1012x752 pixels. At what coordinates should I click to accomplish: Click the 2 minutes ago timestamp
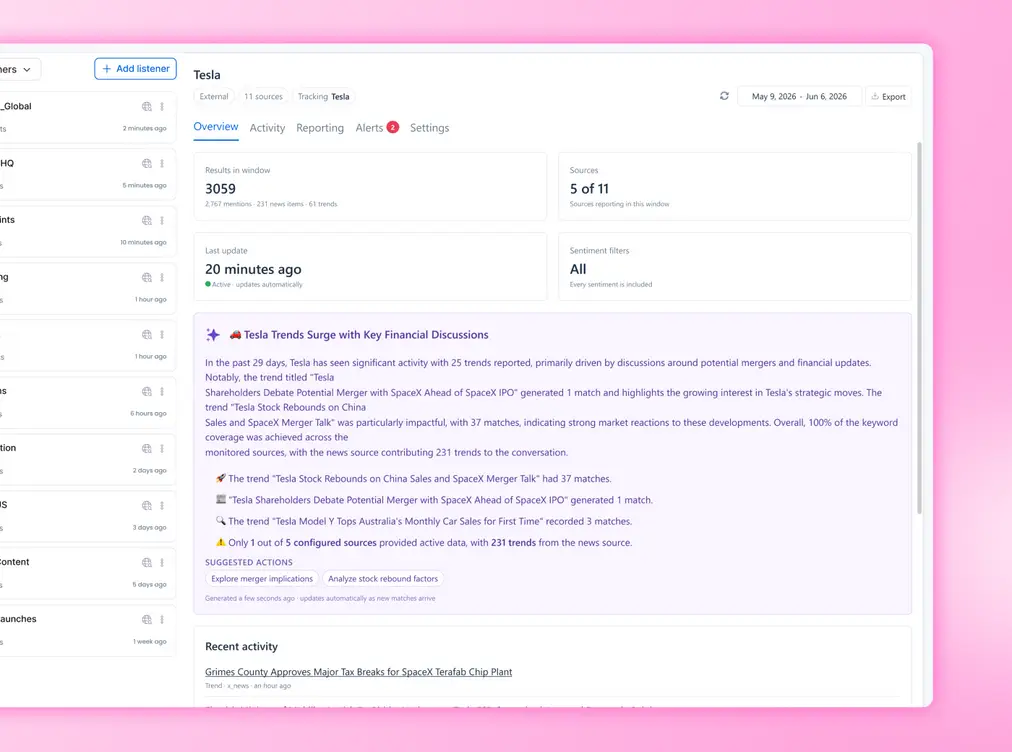(x=145, y=128)
